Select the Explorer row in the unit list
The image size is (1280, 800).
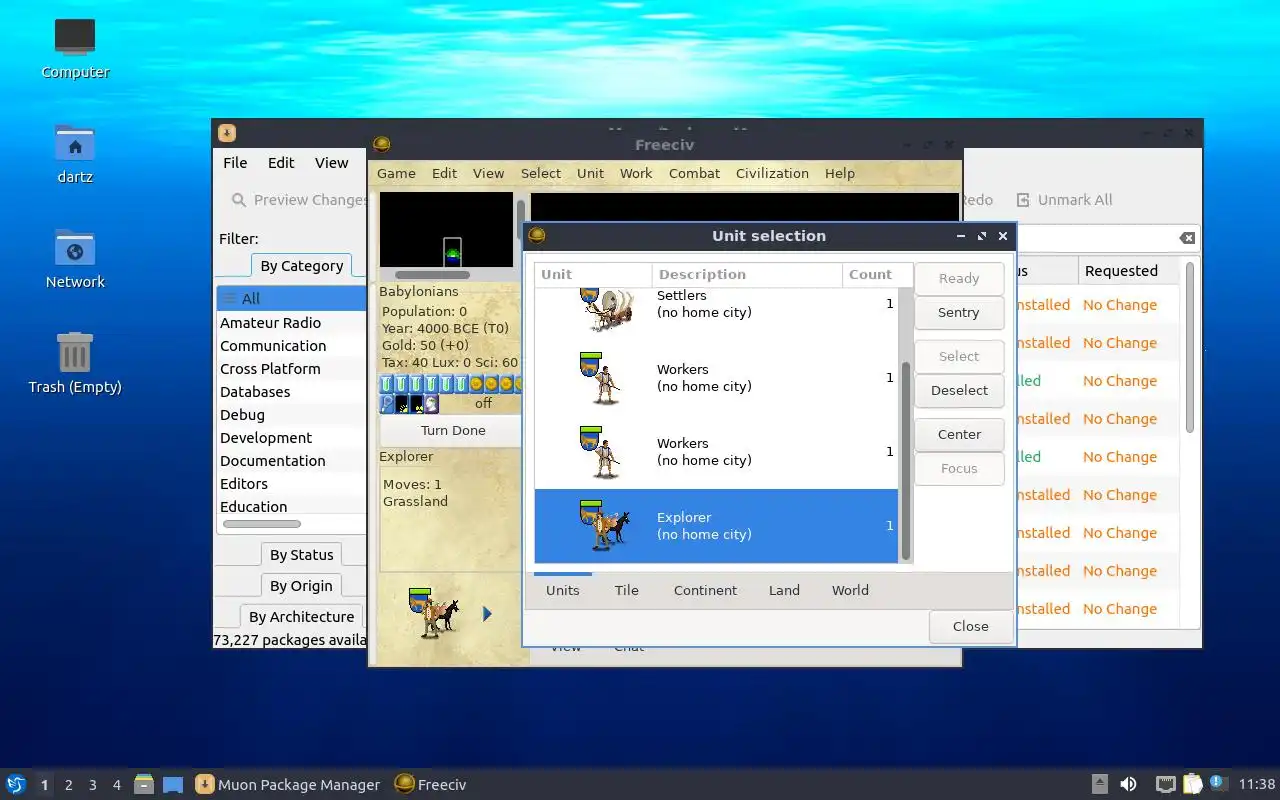(716, 526)
